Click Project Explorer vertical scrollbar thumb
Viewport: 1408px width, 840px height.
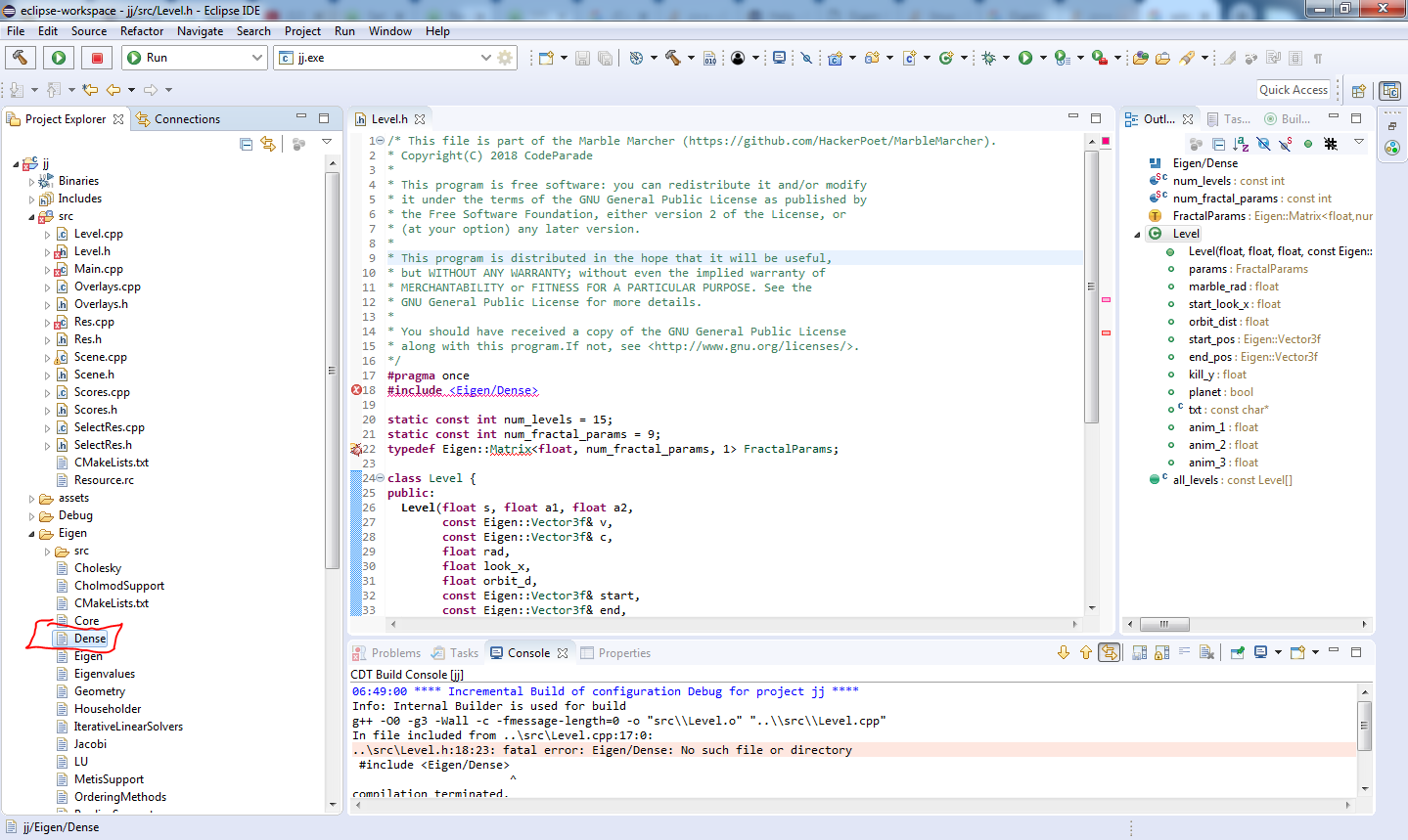click(x=333, y=372)
